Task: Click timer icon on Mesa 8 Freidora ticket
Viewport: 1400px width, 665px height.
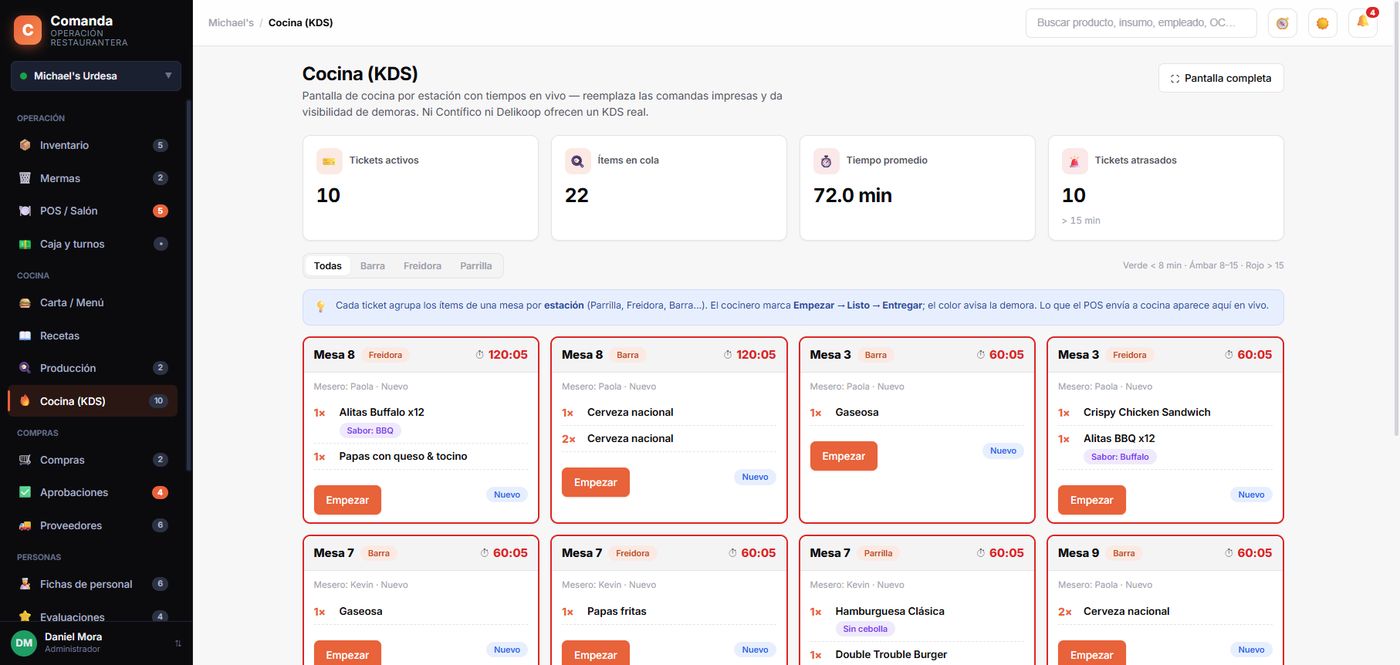Action: (x=480, y=355)
